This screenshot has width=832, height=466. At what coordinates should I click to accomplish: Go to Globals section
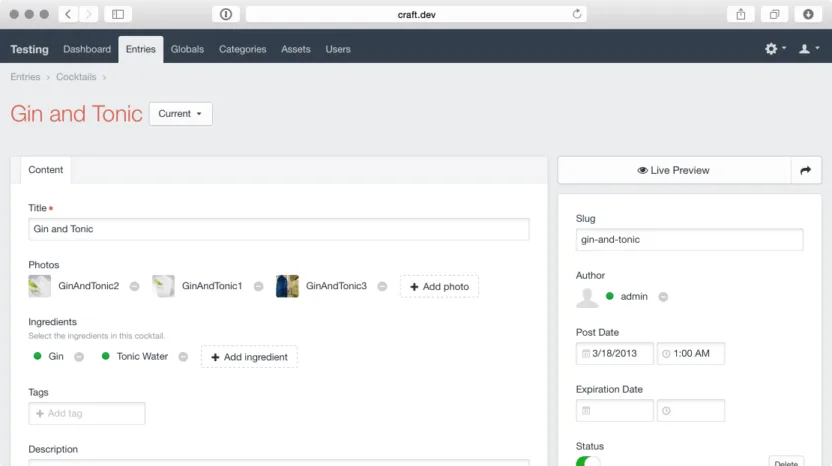point(187,49)
